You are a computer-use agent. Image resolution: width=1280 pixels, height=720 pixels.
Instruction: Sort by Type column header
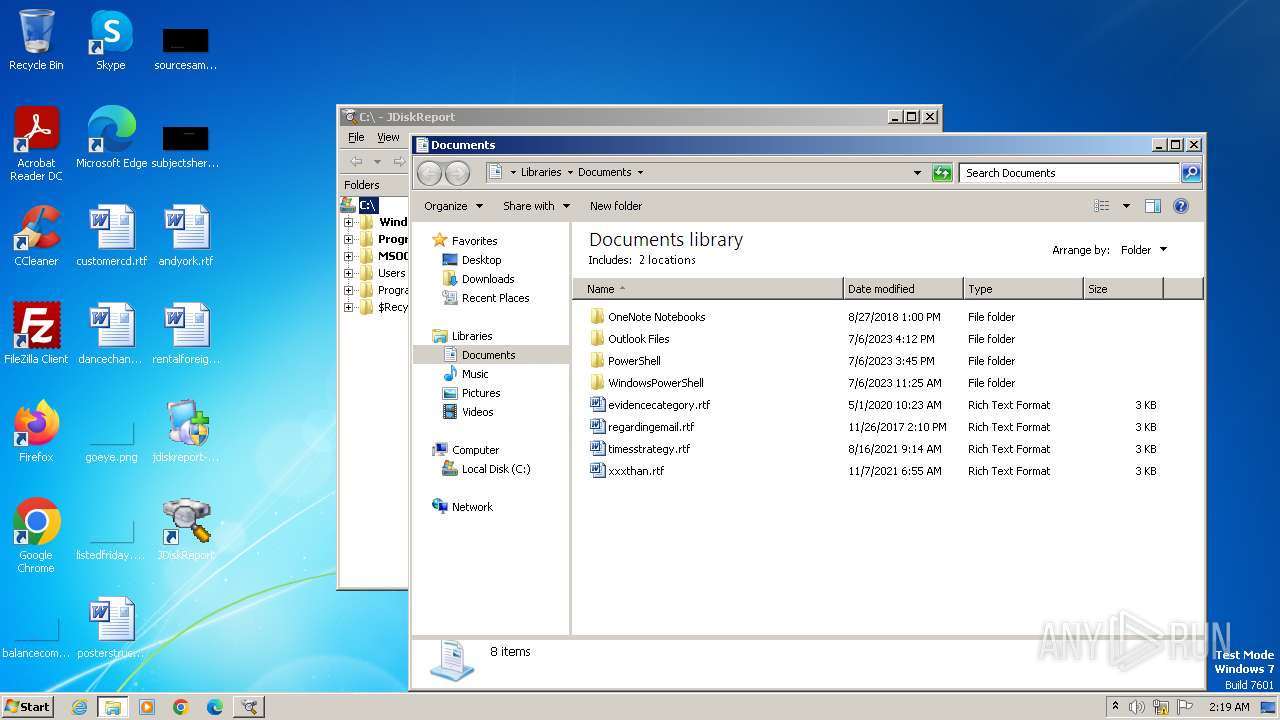pyautogui.click(x=1023, y=289)
